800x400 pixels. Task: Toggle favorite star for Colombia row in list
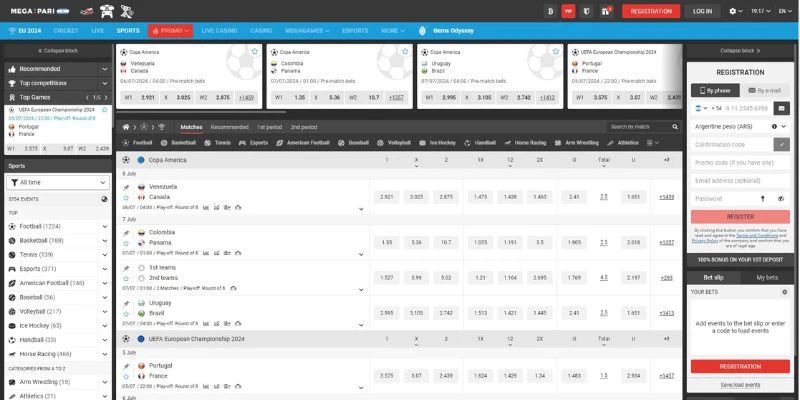click(x=126, y=243)
